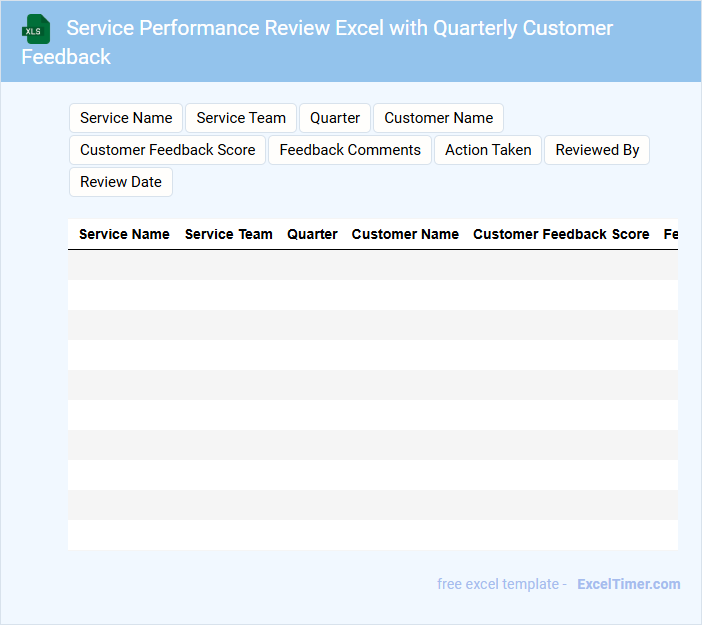Click the Review Date tag
Image resolution: width=702 pixels, height=625 pixels.
(120, 182)
